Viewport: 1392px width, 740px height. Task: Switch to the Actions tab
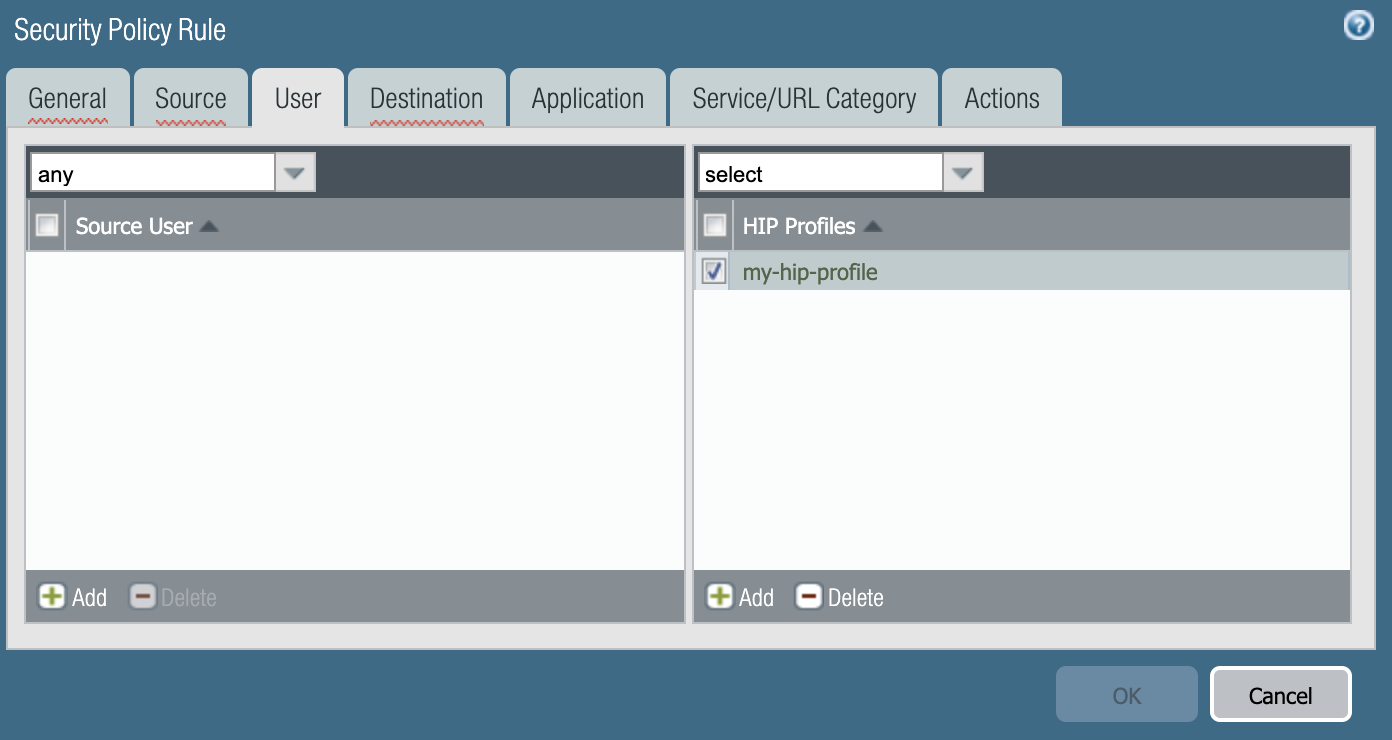[x=1002, y=98]
